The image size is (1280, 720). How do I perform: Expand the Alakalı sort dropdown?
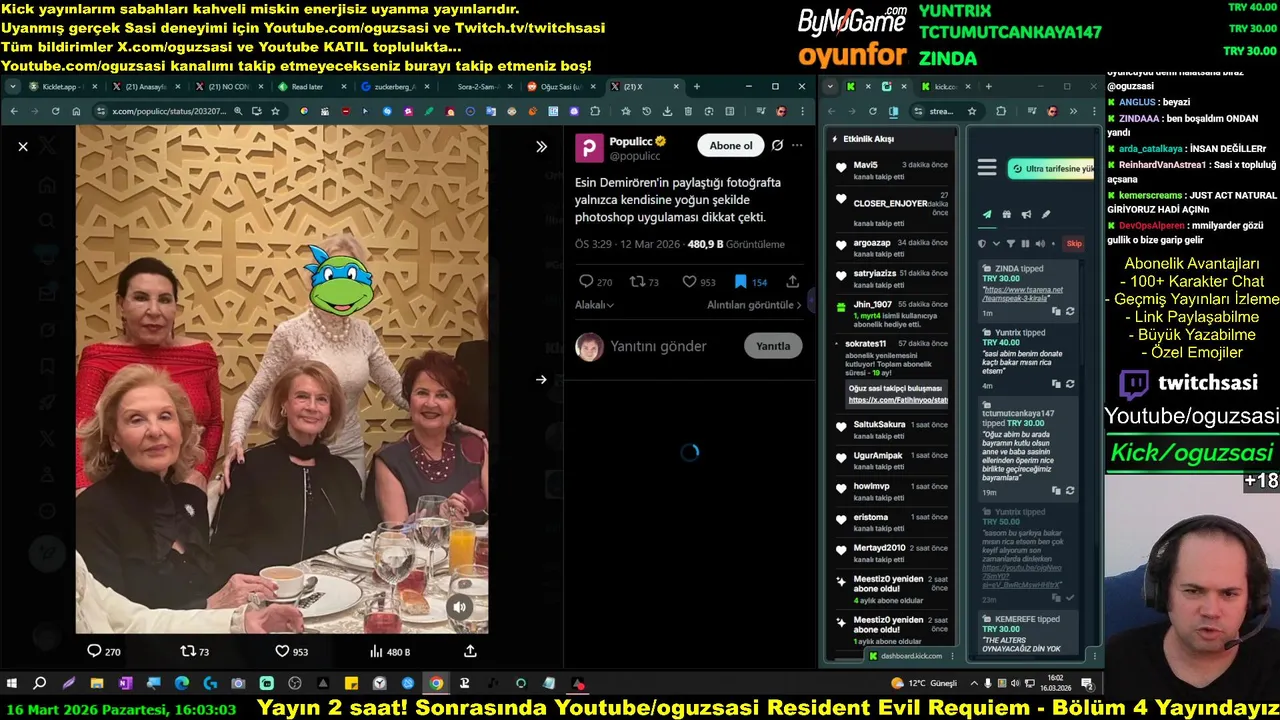point(594,305)
